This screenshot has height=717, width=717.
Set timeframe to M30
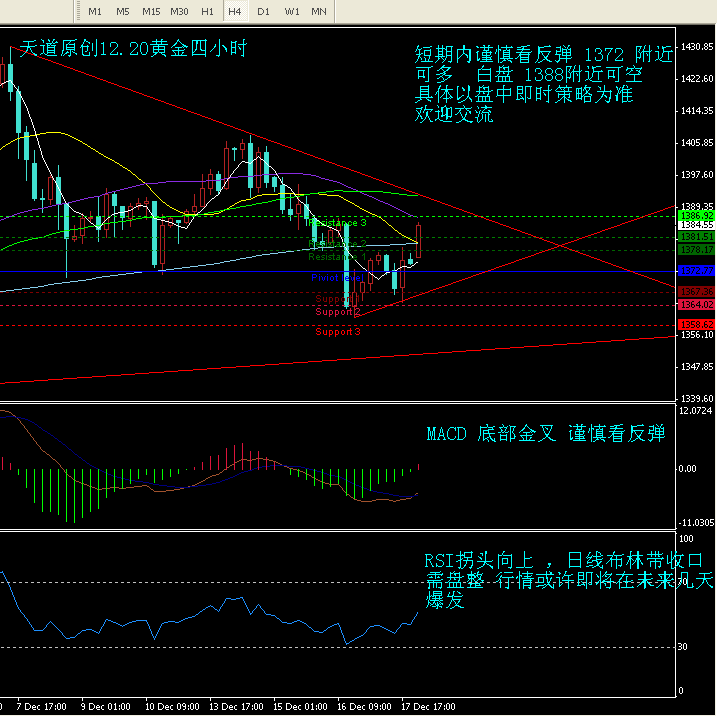coord(180,11)
